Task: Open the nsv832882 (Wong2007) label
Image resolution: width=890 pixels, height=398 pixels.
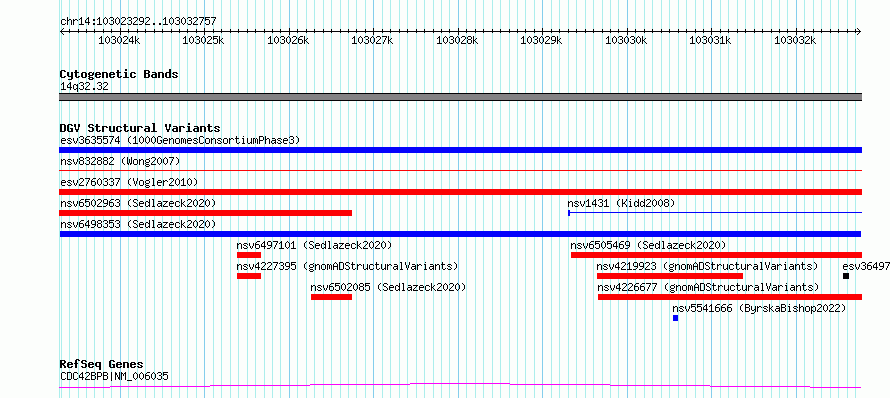Action: 120,161
